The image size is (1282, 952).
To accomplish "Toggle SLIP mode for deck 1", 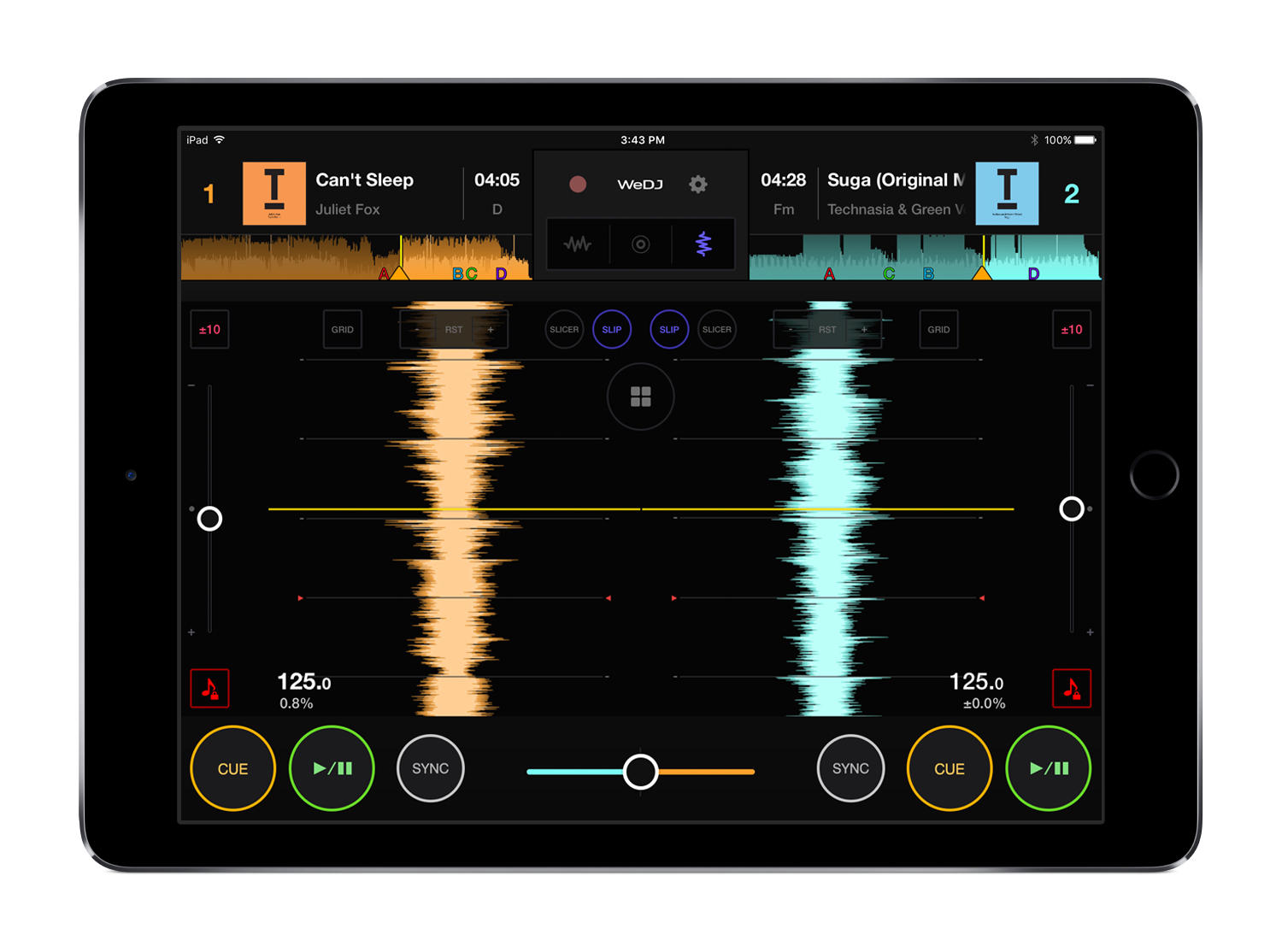I will (x=612, y=329).
